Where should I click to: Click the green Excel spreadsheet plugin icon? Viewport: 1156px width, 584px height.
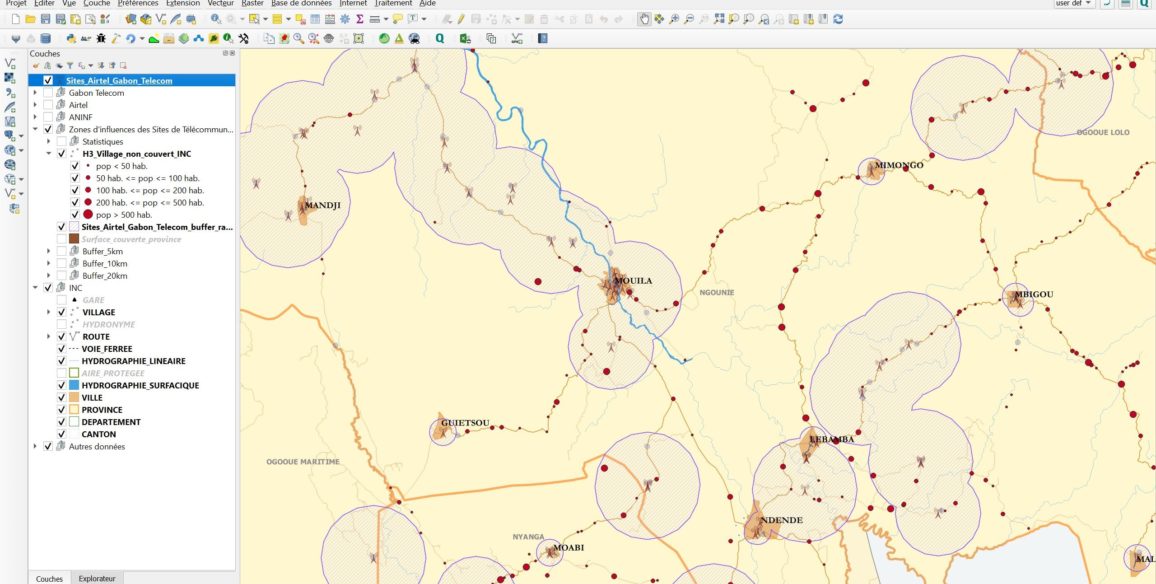click(465, 38)
